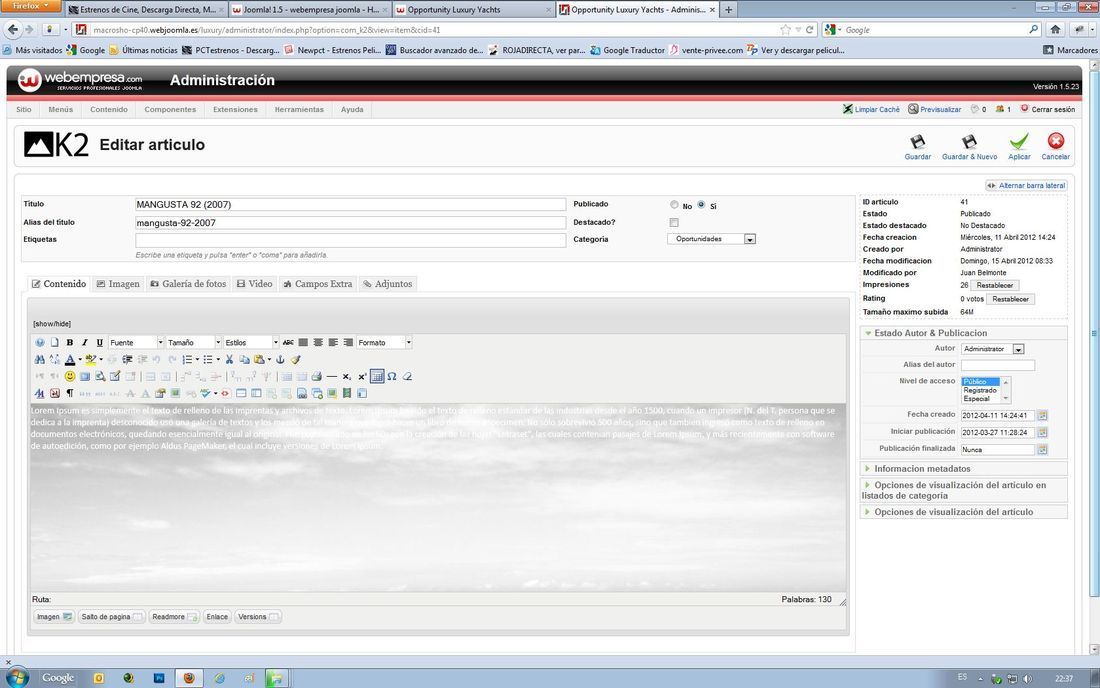Switch to the Imagen tab
Image resolution: width=1100 pixels, height=688 pixels.
pyautogui.click(x=118, y=284)
